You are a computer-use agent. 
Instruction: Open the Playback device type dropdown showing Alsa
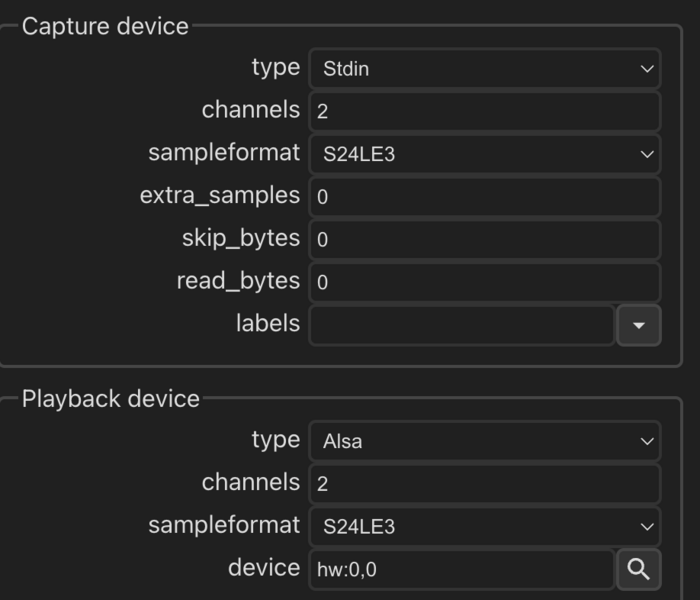484,441
